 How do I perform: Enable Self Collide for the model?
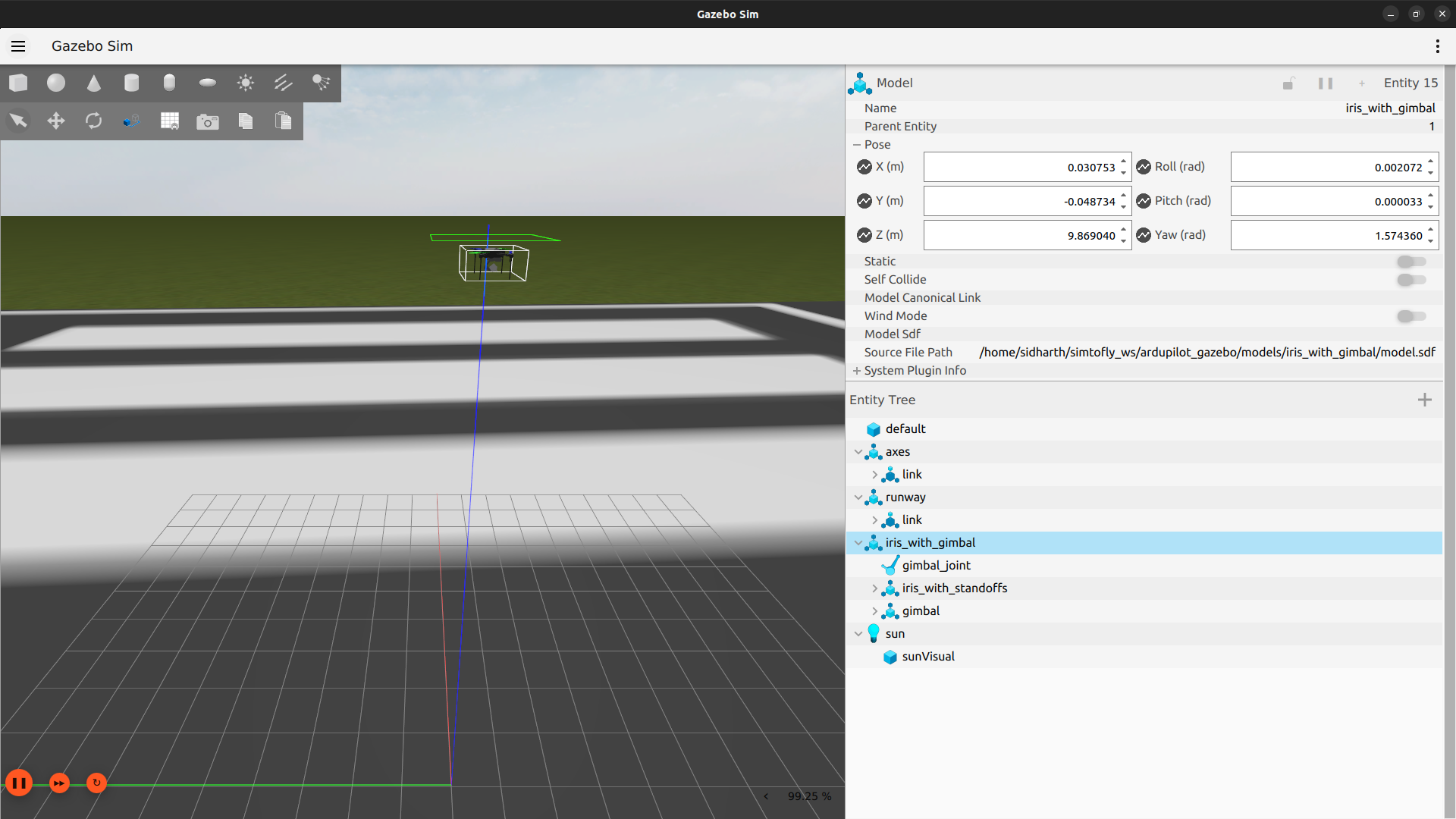pyautogui.click(x=1411, y=280)
